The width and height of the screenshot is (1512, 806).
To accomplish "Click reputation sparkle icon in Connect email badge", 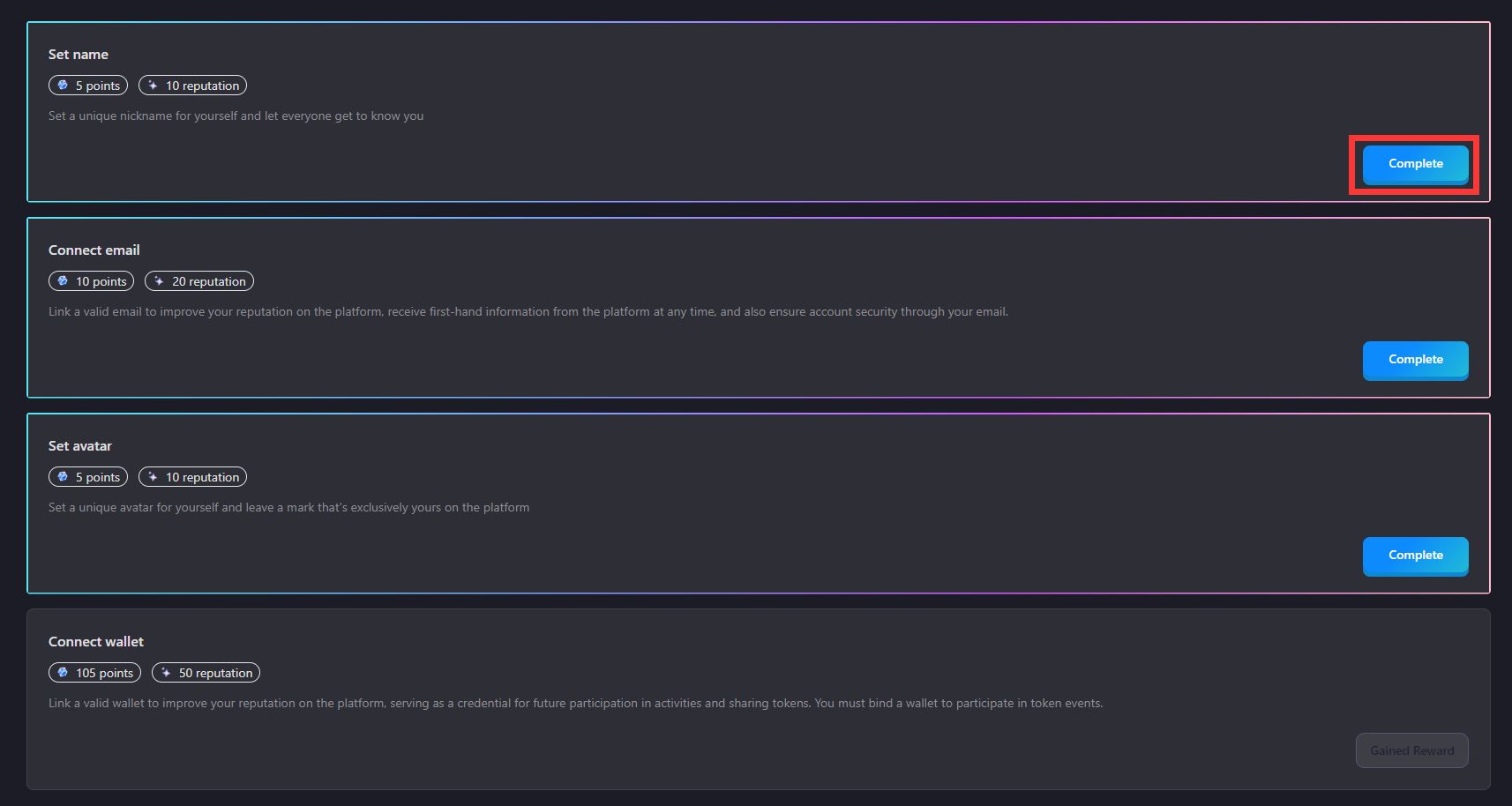I will click(x=159, y=281).
